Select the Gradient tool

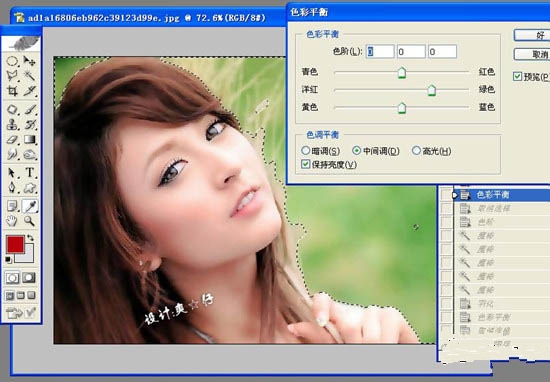tap(29, 139)
